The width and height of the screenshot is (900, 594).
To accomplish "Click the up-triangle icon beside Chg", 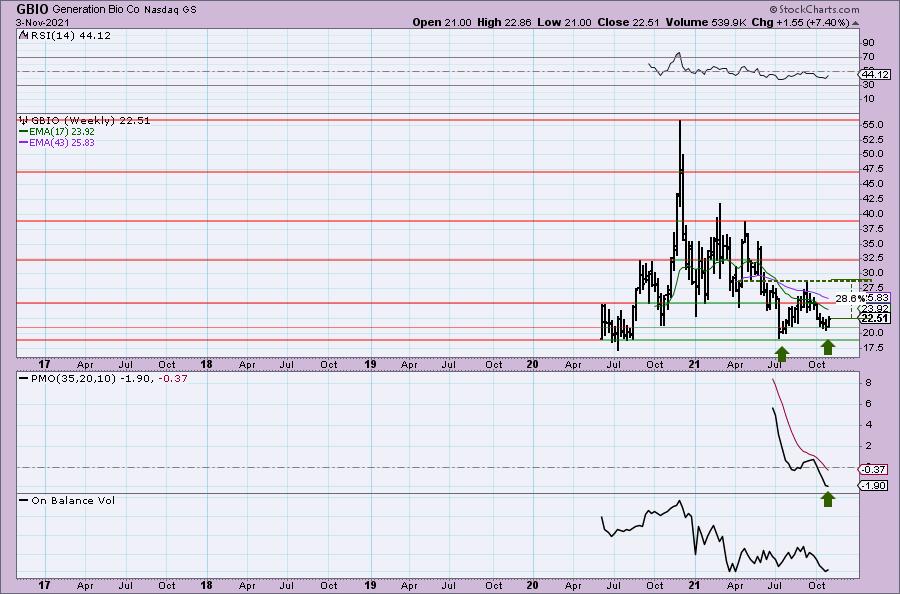I will click(x=855, y=23).
